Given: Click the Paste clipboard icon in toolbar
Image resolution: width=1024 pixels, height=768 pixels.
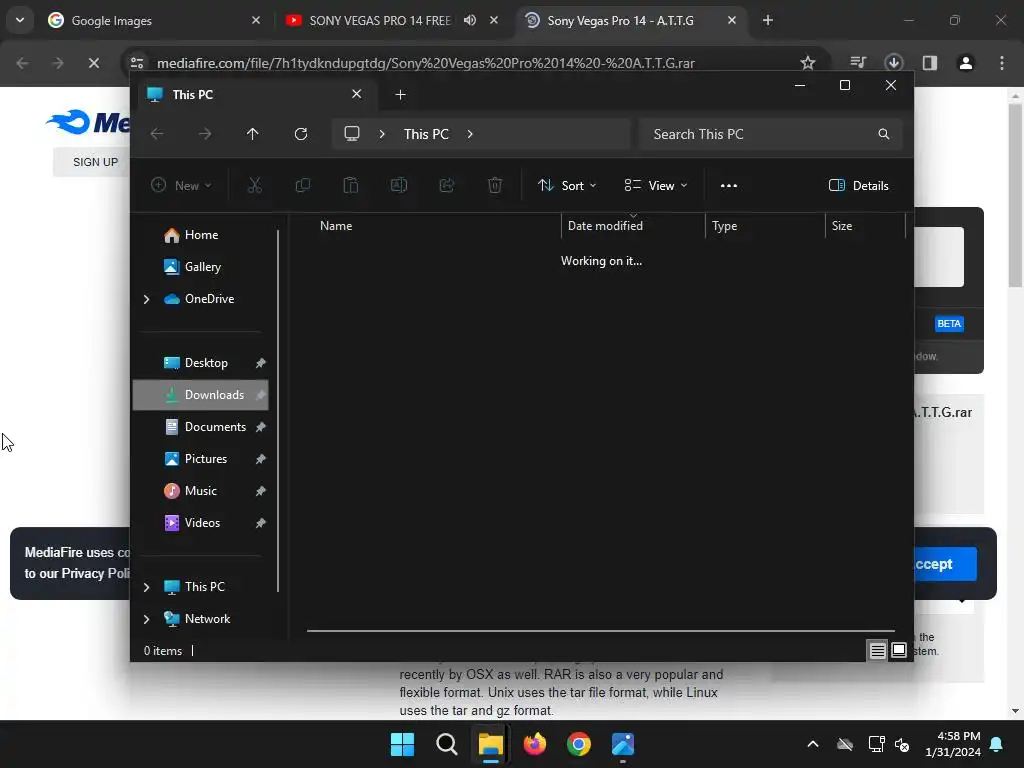Looking at the screenshot, I should click(351, 185).
